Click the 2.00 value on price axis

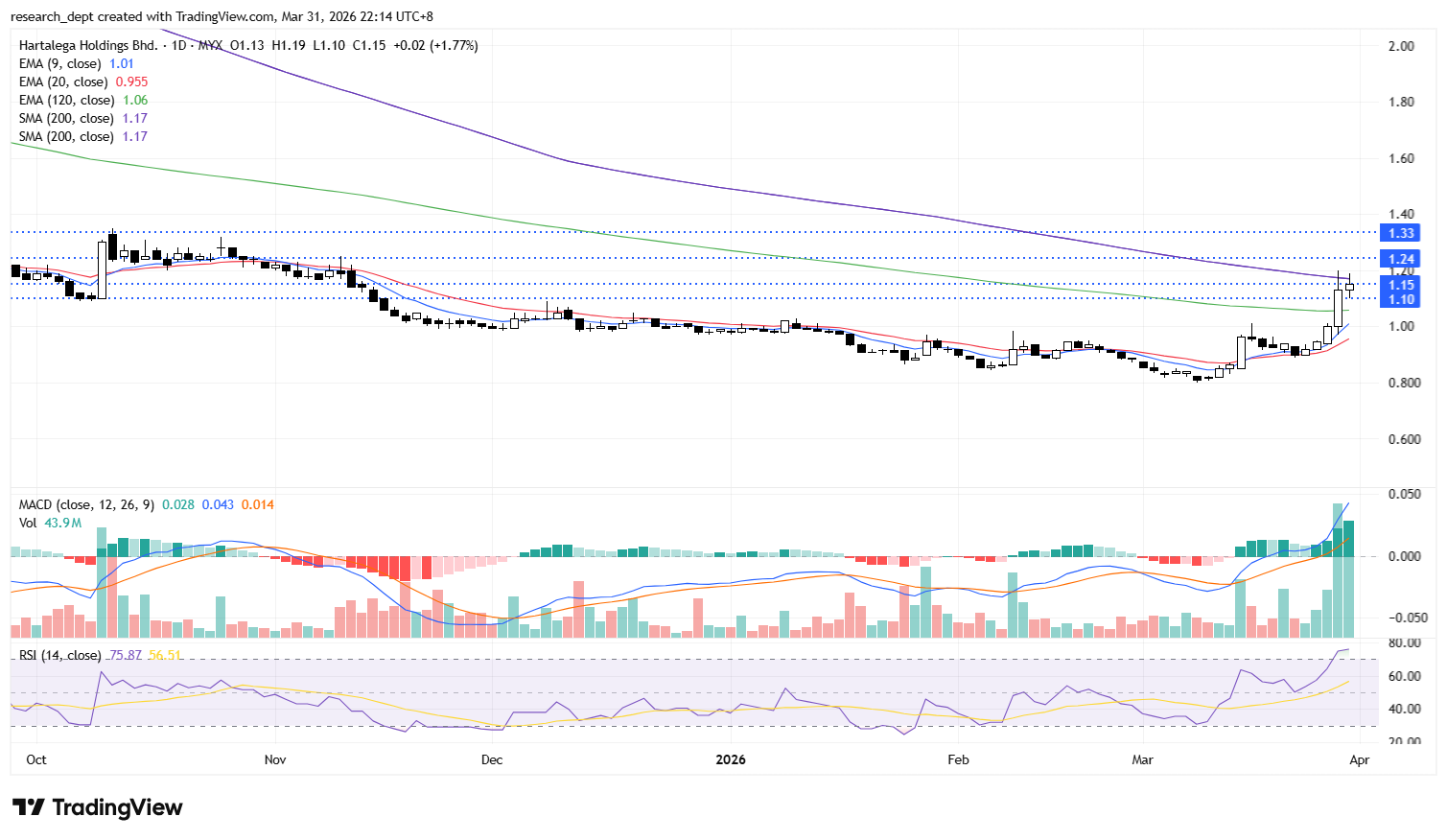coord(1401,46)
